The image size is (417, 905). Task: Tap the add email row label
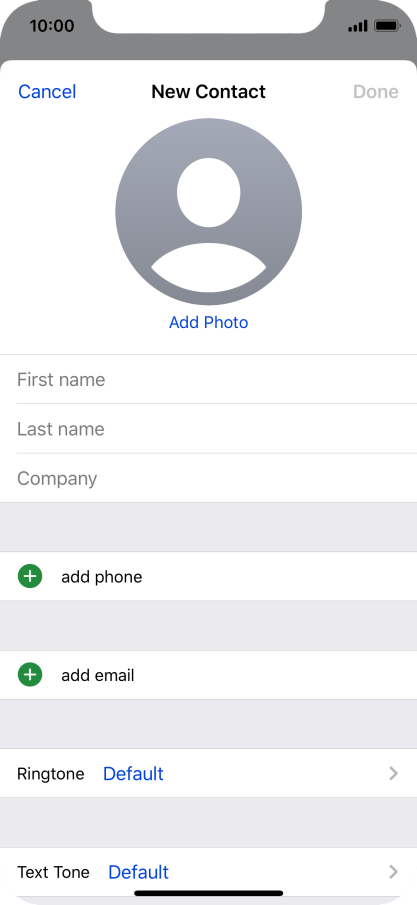[x=98, y=675]
